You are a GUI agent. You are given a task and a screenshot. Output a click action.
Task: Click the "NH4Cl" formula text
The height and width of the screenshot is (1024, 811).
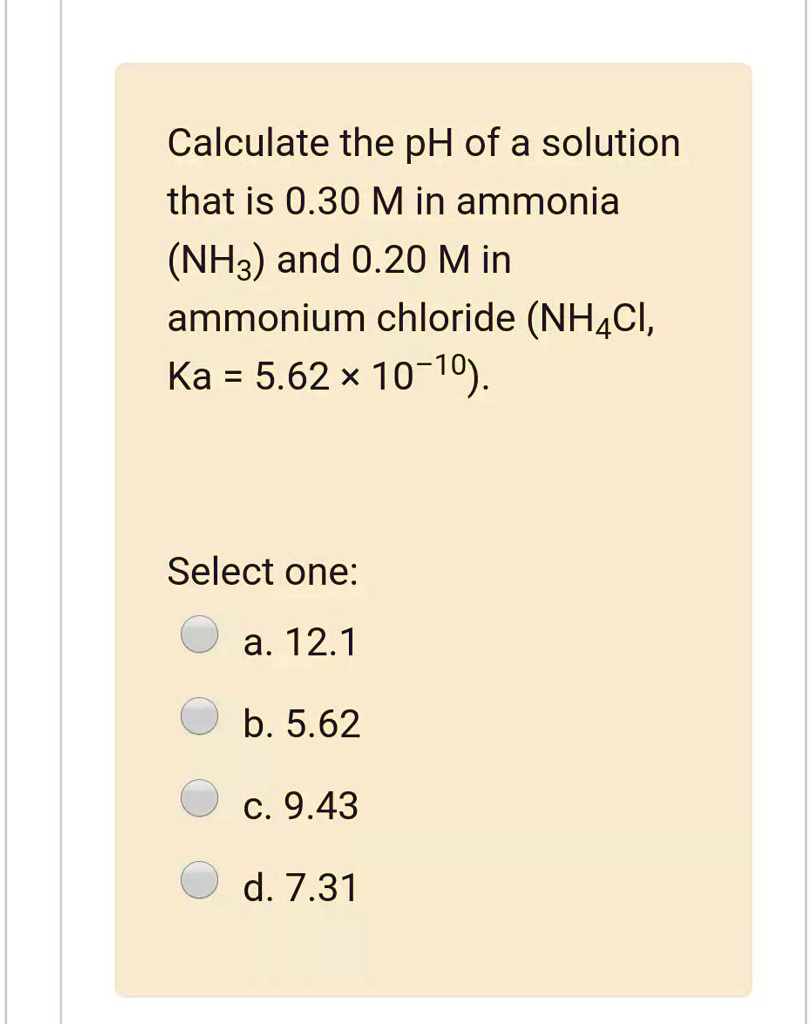tap(591, 320)
